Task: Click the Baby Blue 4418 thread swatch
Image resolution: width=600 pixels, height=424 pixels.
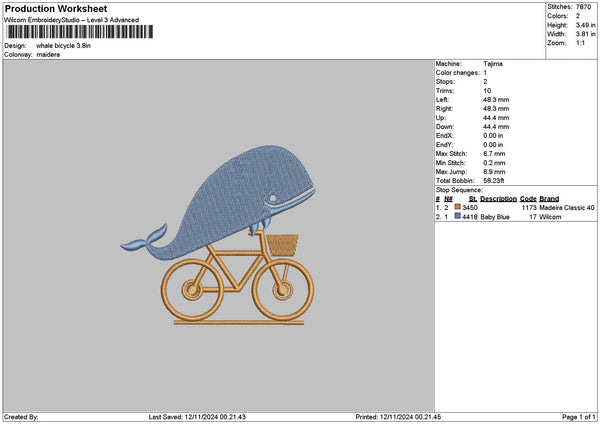Action: 458,216
